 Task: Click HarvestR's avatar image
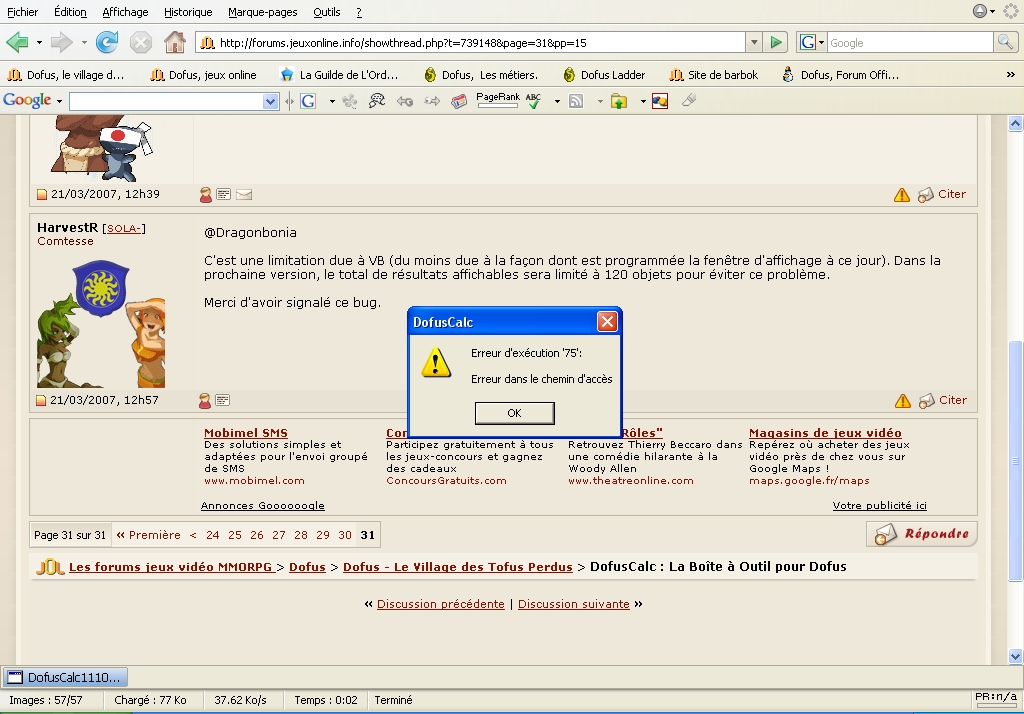(x=101, y=323)
